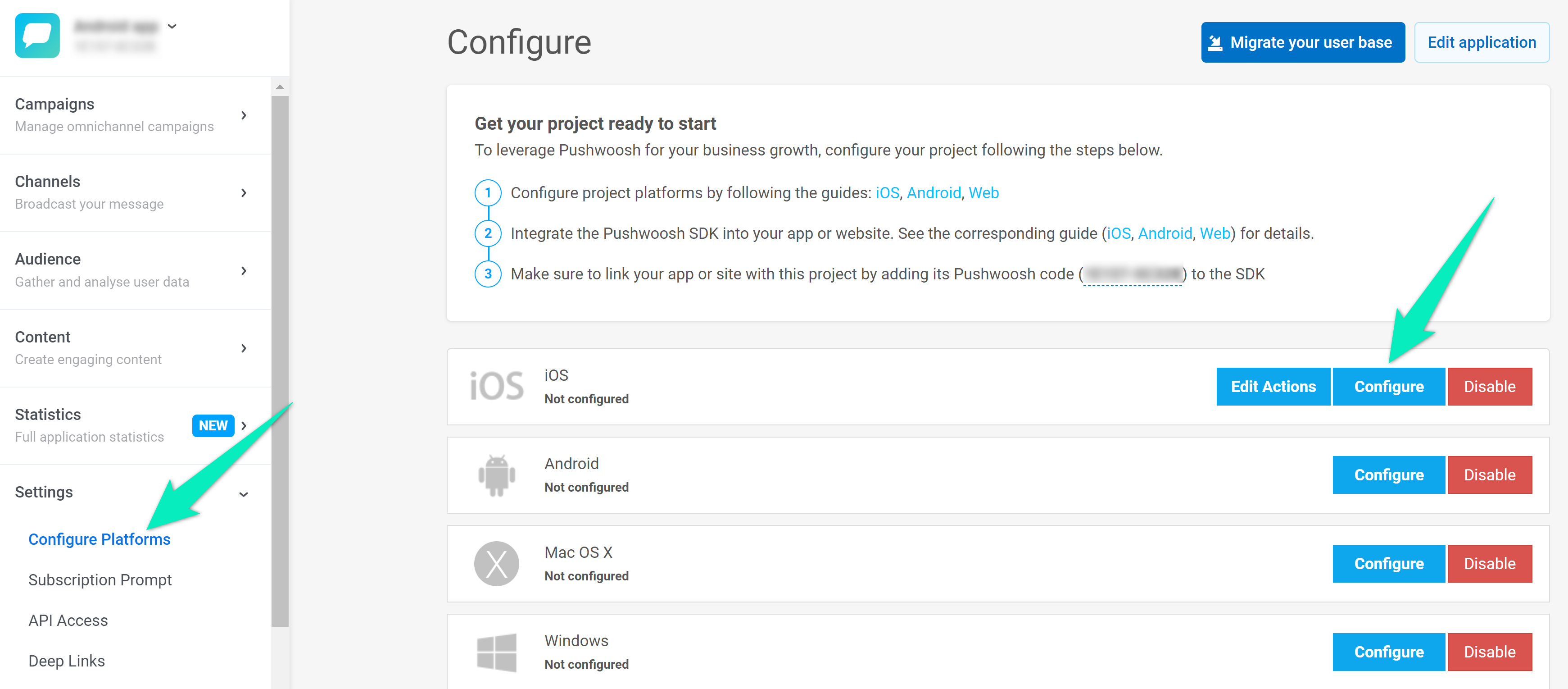Click the Mac OS X circular icon
The height and width of the screenshot is (689, 1568).
(497, 564)
